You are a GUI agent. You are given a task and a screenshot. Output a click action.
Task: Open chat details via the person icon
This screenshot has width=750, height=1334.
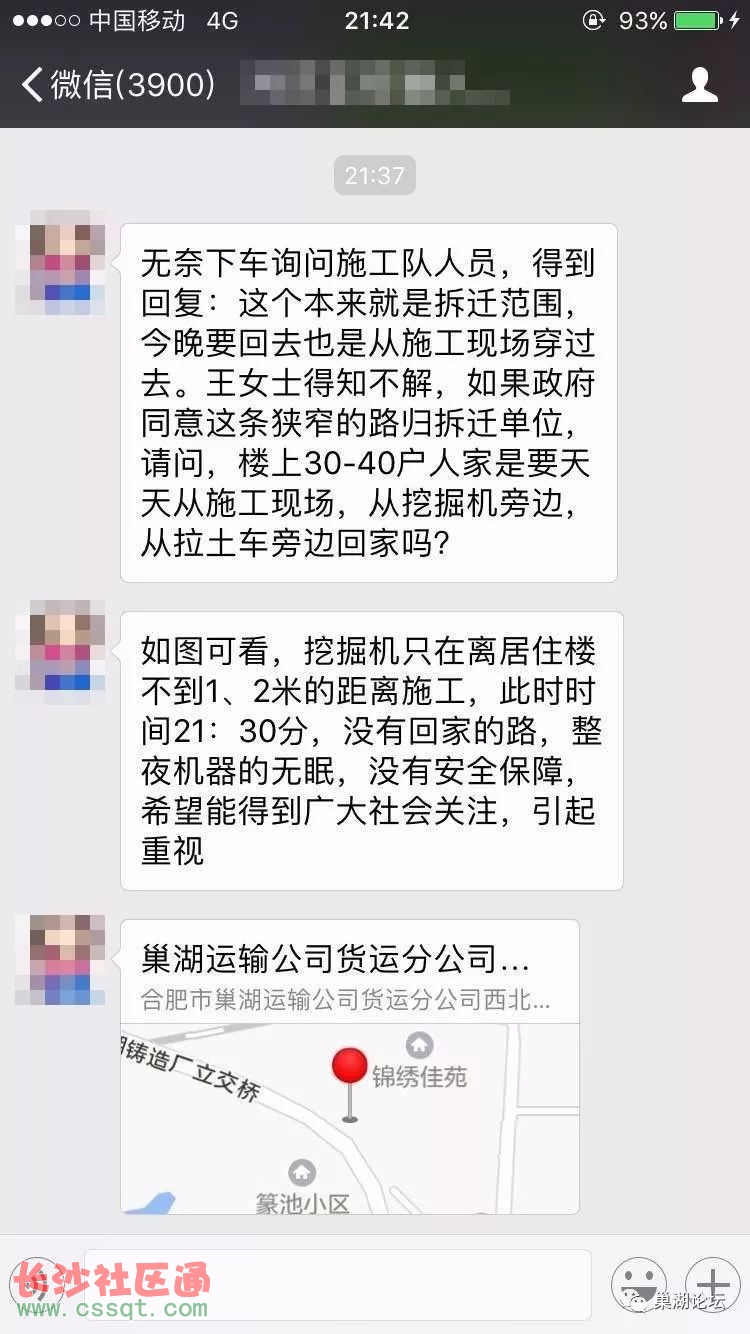[700, 84]
